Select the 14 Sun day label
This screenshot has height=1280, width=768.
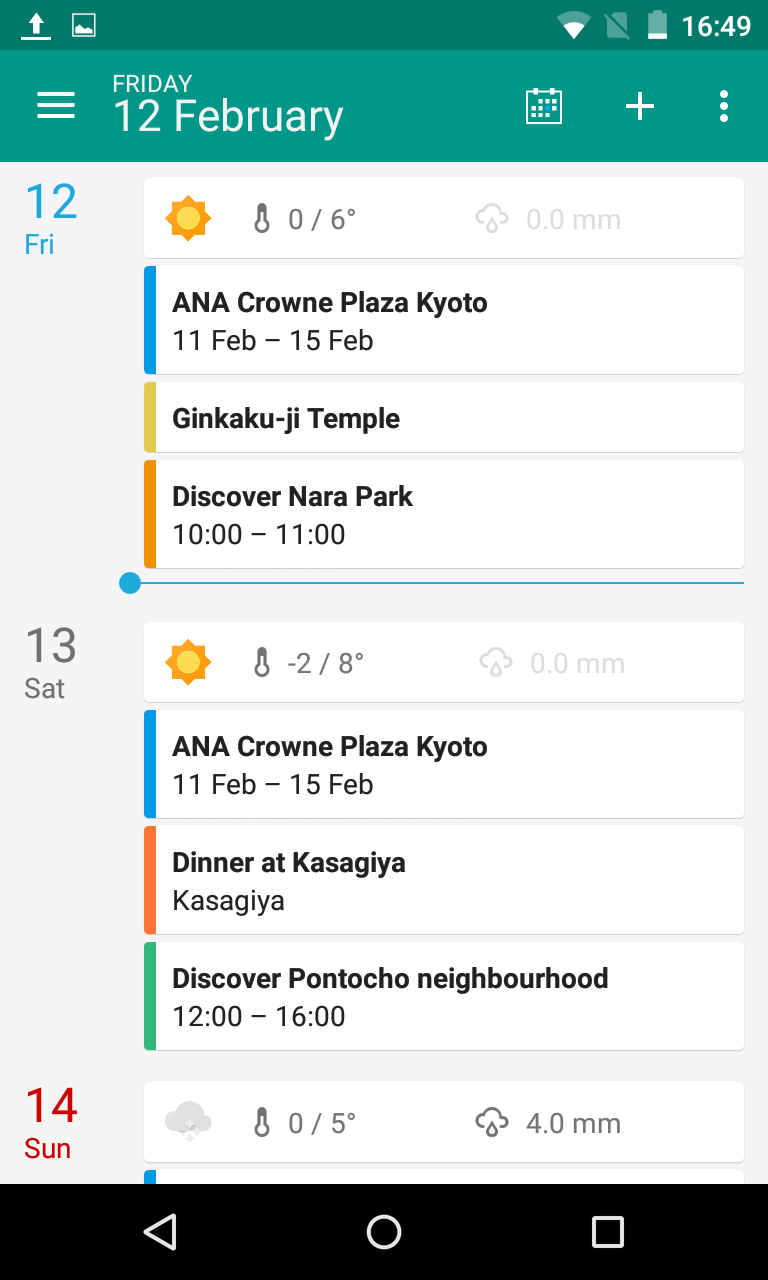pyautogui.click(x=50, y=1120)
